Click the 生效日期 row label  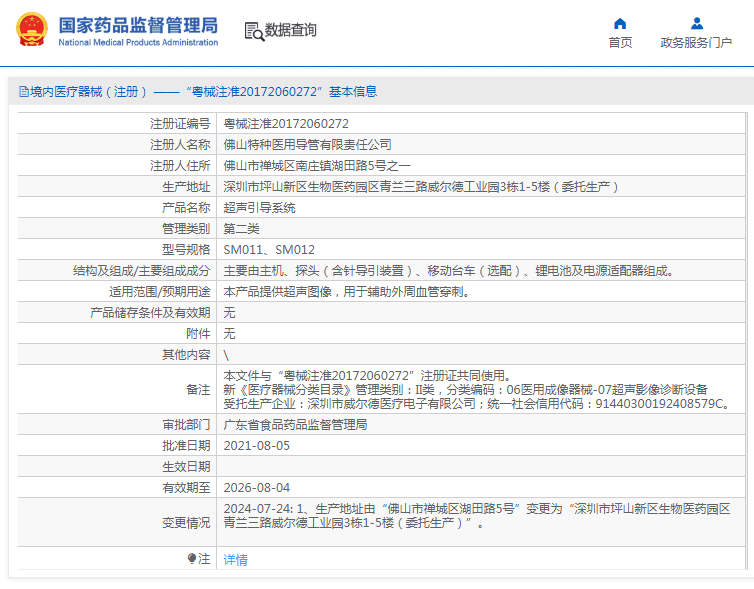click(186, 466)
